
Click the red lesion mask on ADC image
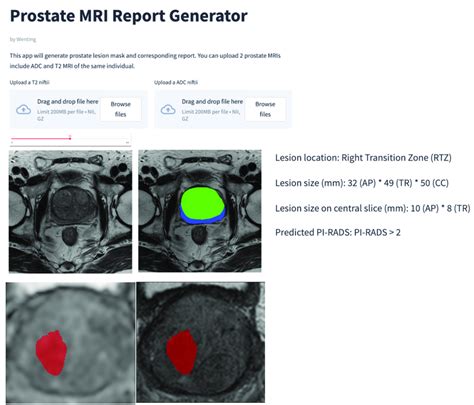[52, 353]
